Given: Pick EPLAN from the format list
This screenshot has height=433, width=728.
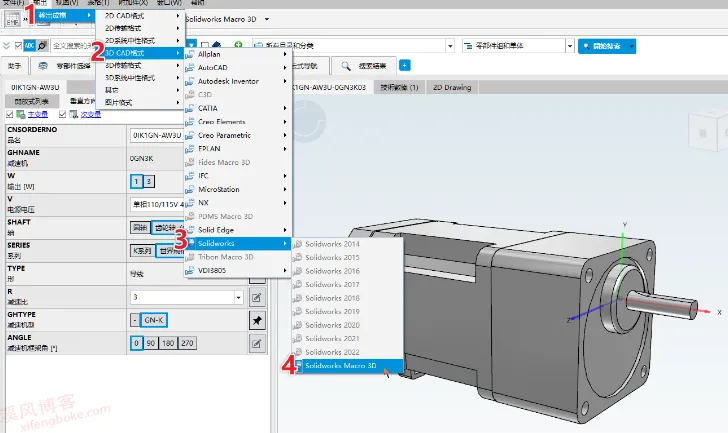Looking at the screenshot, I should (x=238, y=149).
